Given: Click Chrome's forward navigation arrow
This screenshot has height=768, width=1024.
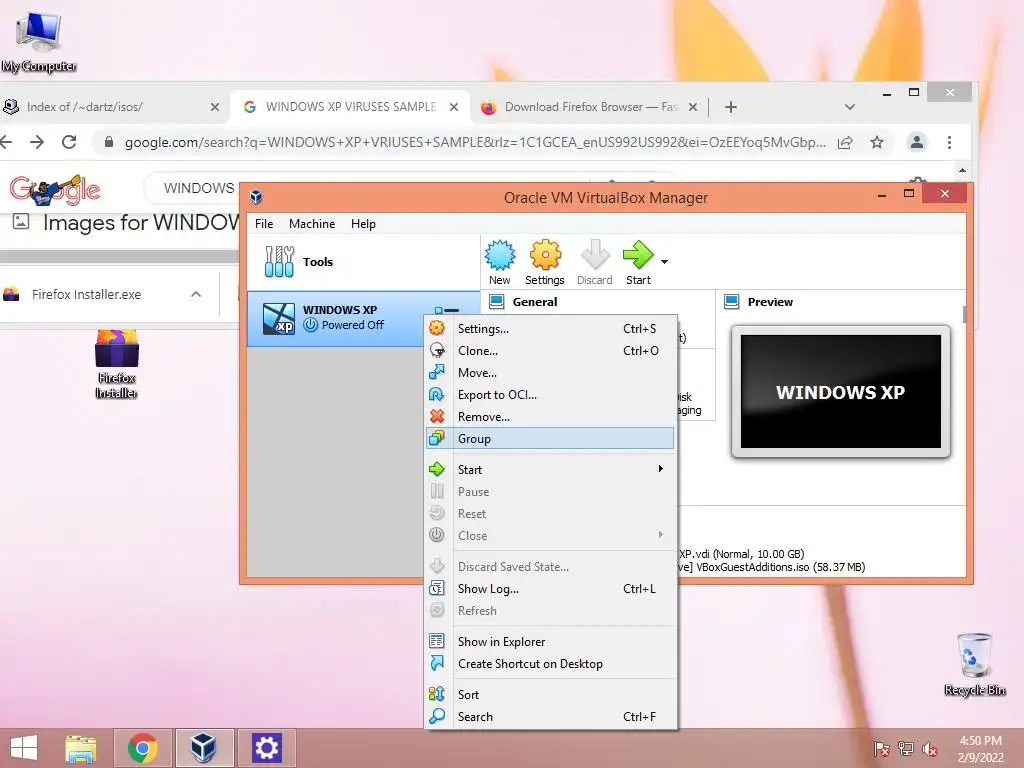Looking at the screenshot, I should (x=37, y=142).
